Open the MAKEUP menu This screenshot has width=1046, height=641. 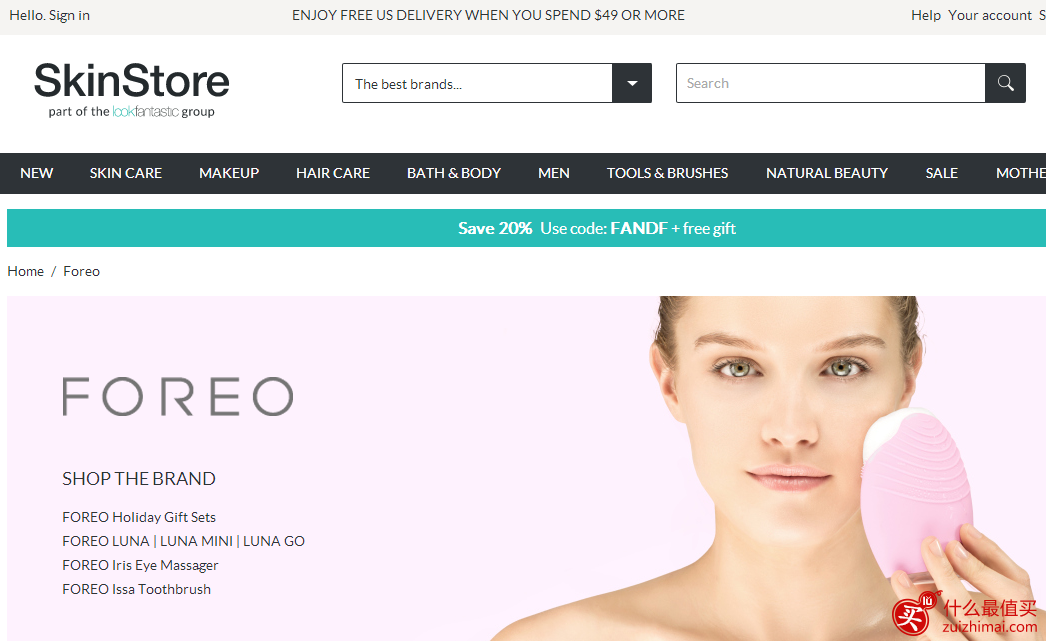click(229, 173)
